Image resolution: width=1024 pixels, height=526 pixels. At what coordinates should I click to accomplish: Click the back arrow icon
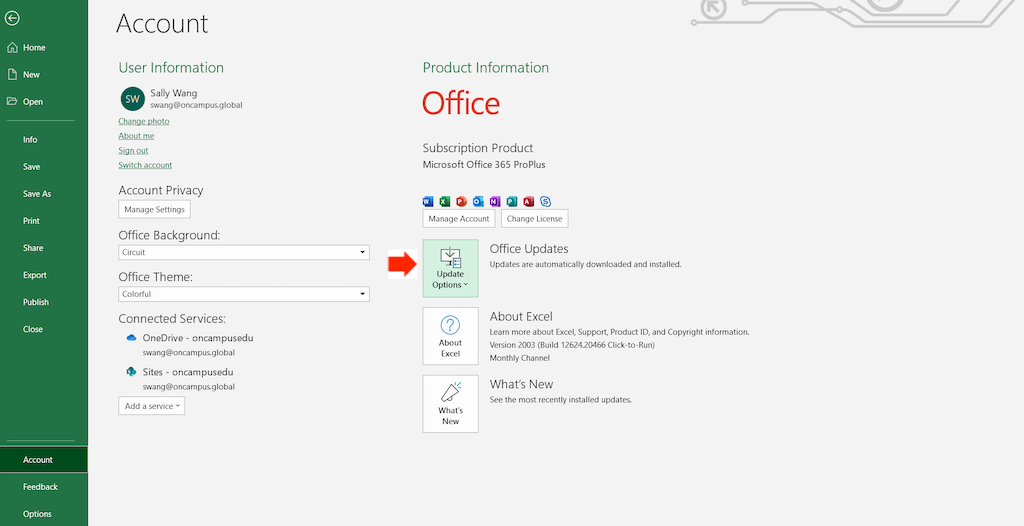12,18
